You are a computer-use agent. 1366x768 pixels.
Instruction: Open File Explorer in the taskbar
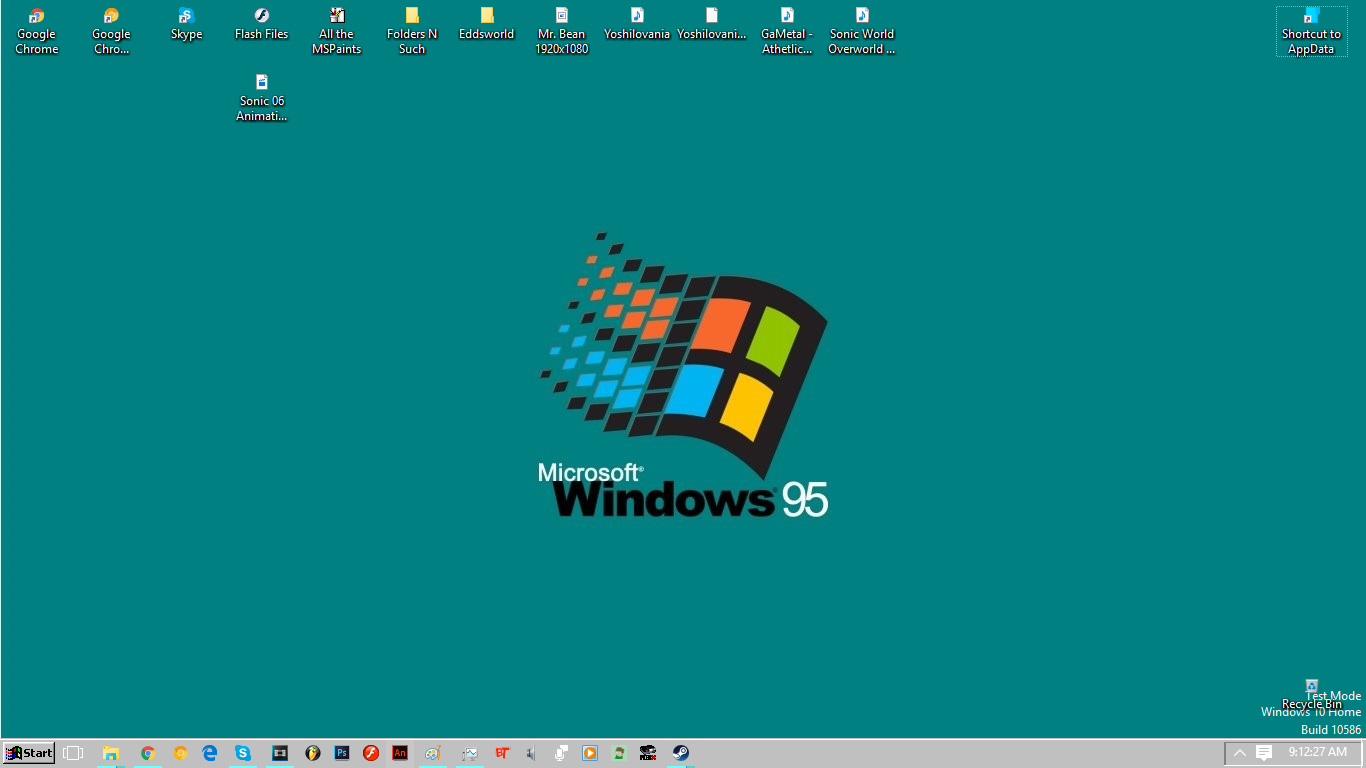pyautogui.click(x=110, y=753)
